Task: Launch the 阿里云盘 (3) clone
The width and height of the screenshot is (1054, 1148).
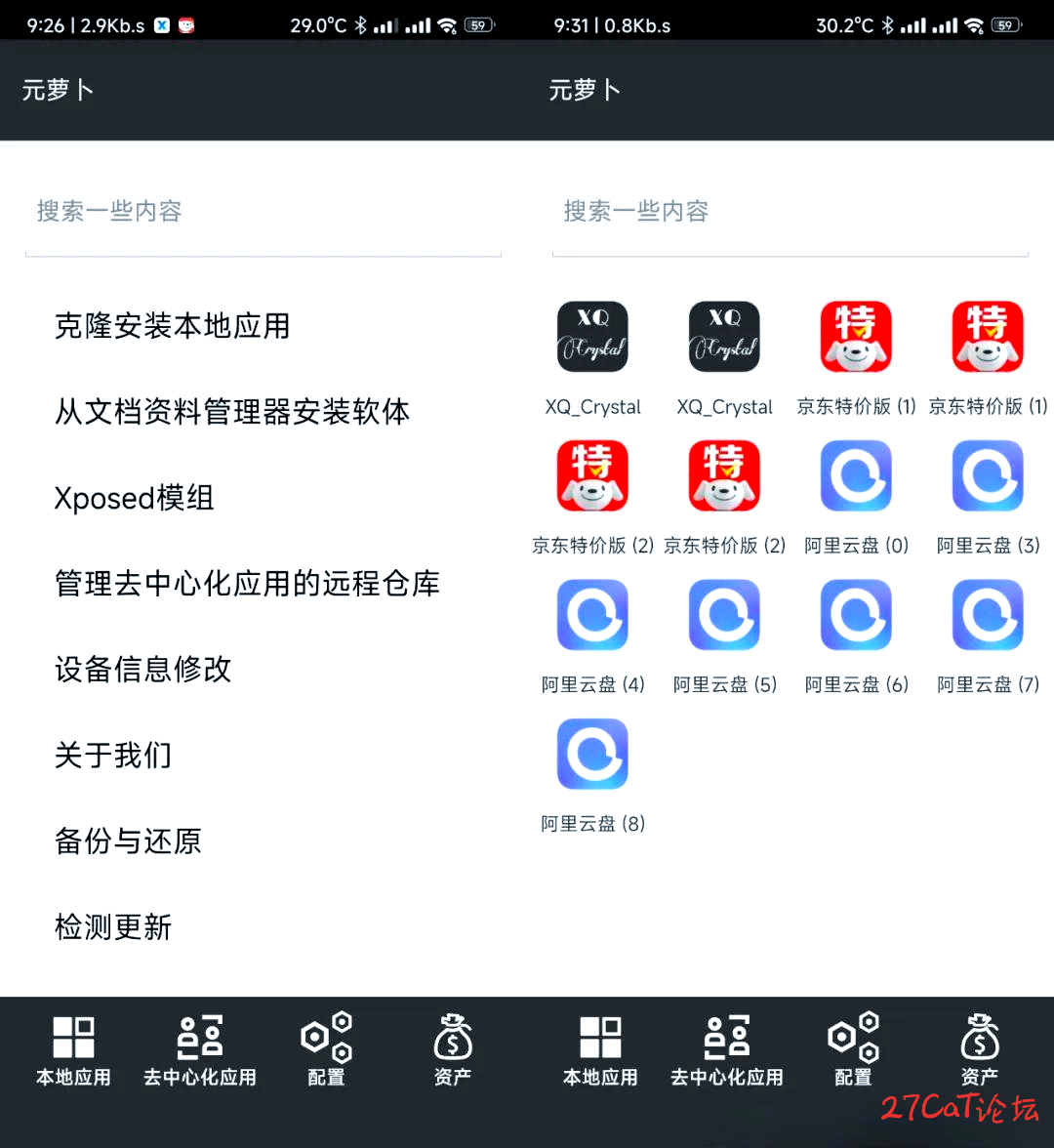Action: (x=988, y=476)
